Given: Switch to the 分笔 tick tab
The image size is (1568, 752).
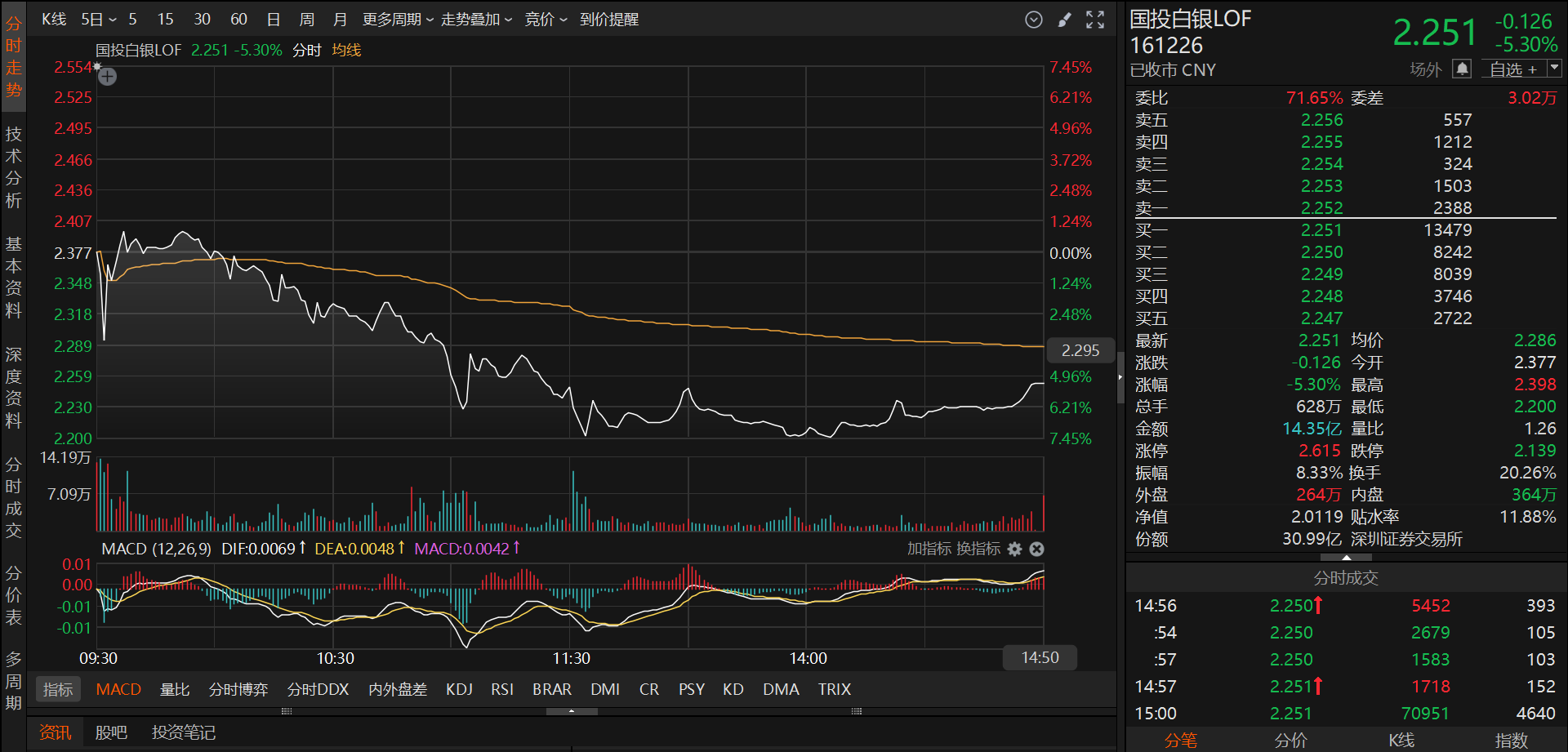Looking at the screenshot, I should click(x=1181, y=740).
